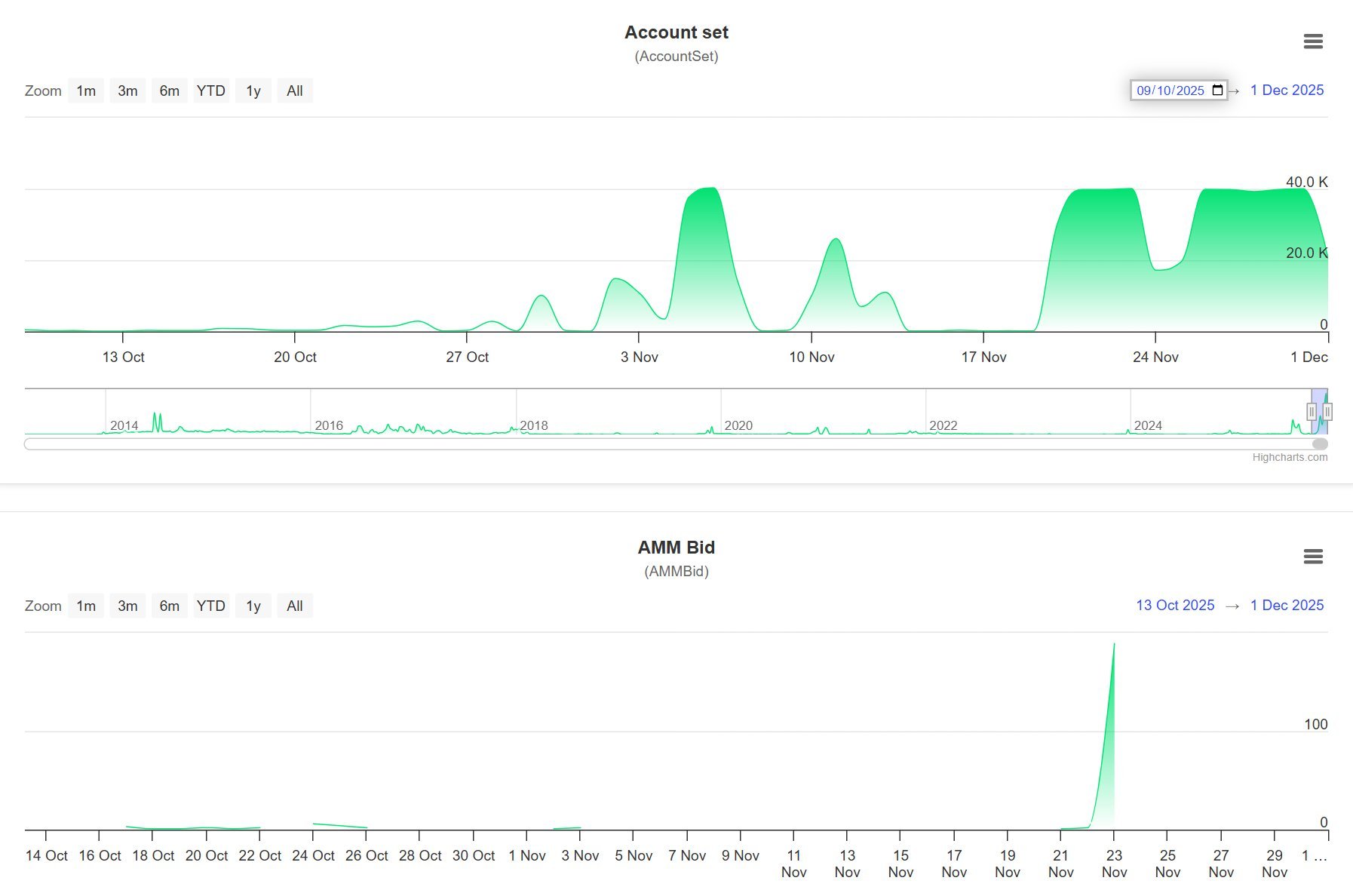Screen dimensions: 1353x896
Task: Select the 3m zoom on Account set chart
Action: (127, 91)
